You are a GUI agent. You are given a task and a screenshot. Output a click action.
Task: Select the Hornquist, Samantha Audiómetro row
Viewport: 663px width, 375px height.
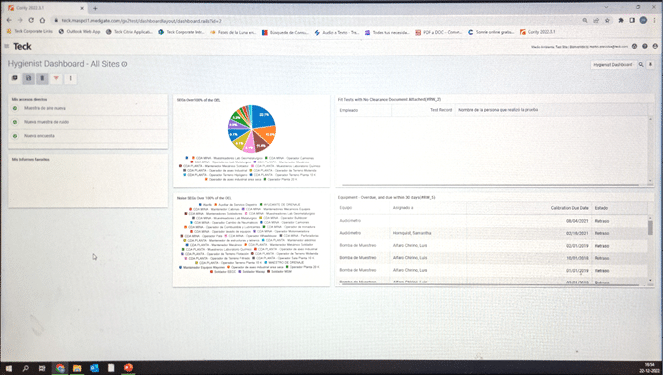pyautogui.click(x=492, y=233)
